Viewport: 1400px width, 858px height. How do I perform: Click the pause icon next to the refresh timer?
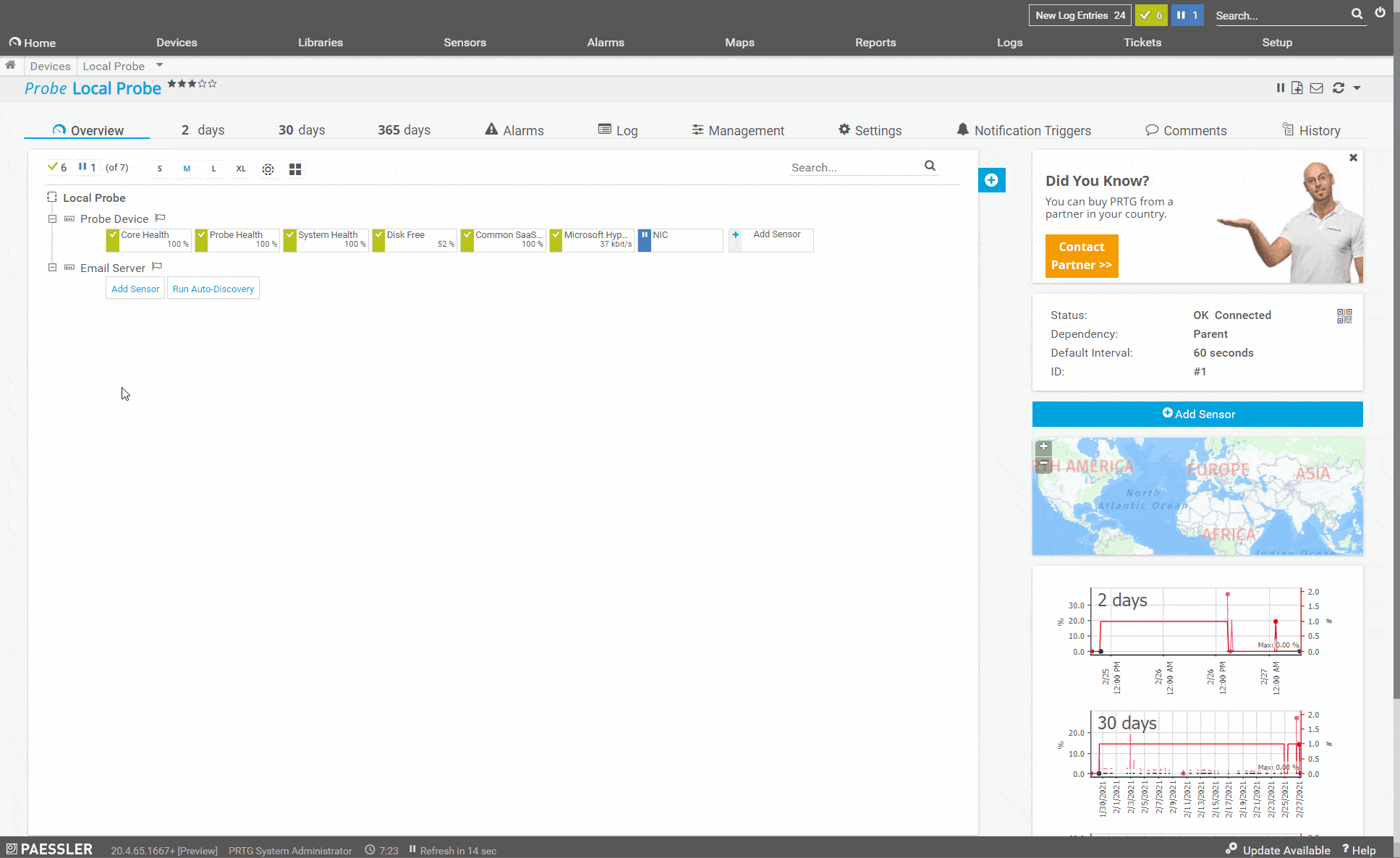point(412,849)
